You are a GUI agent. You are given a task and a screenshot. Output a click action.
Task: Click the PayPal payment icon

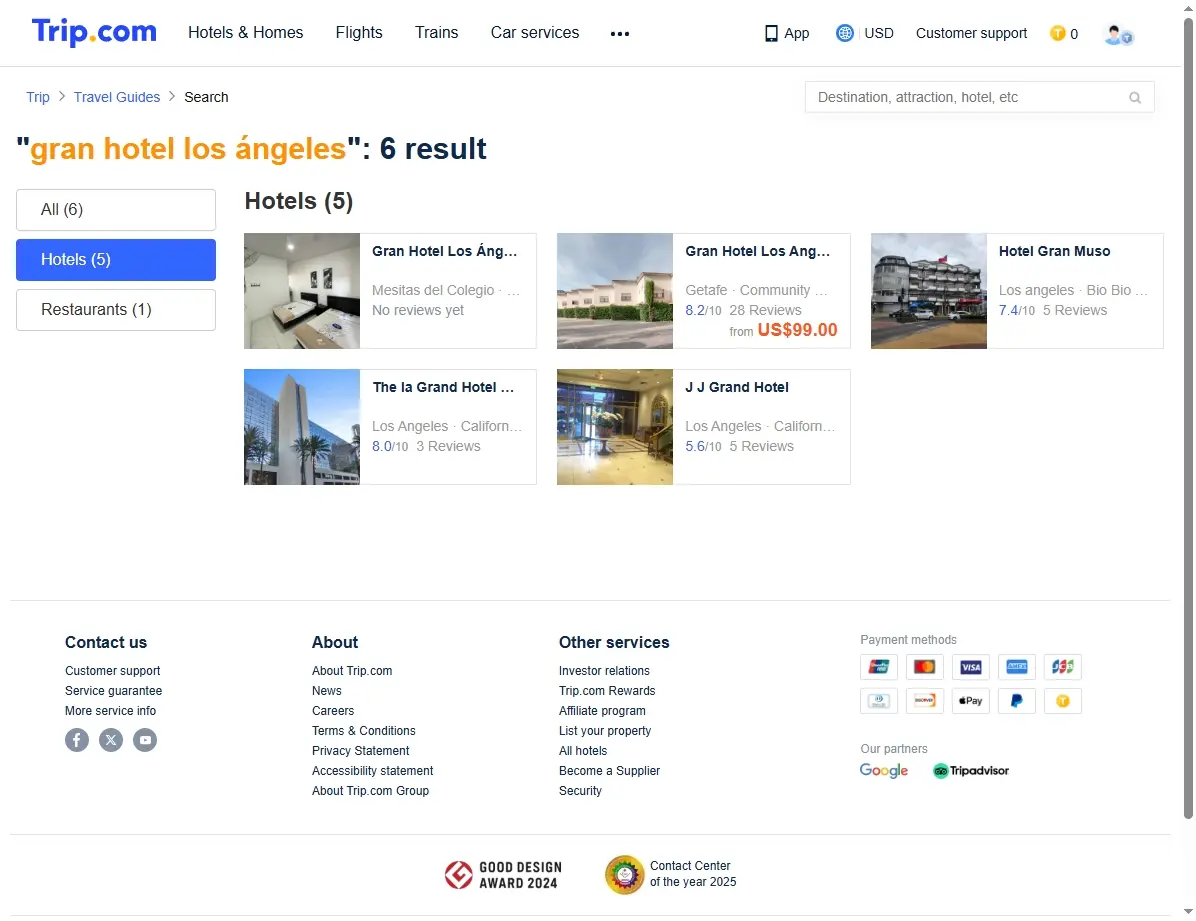(1017, 700)
